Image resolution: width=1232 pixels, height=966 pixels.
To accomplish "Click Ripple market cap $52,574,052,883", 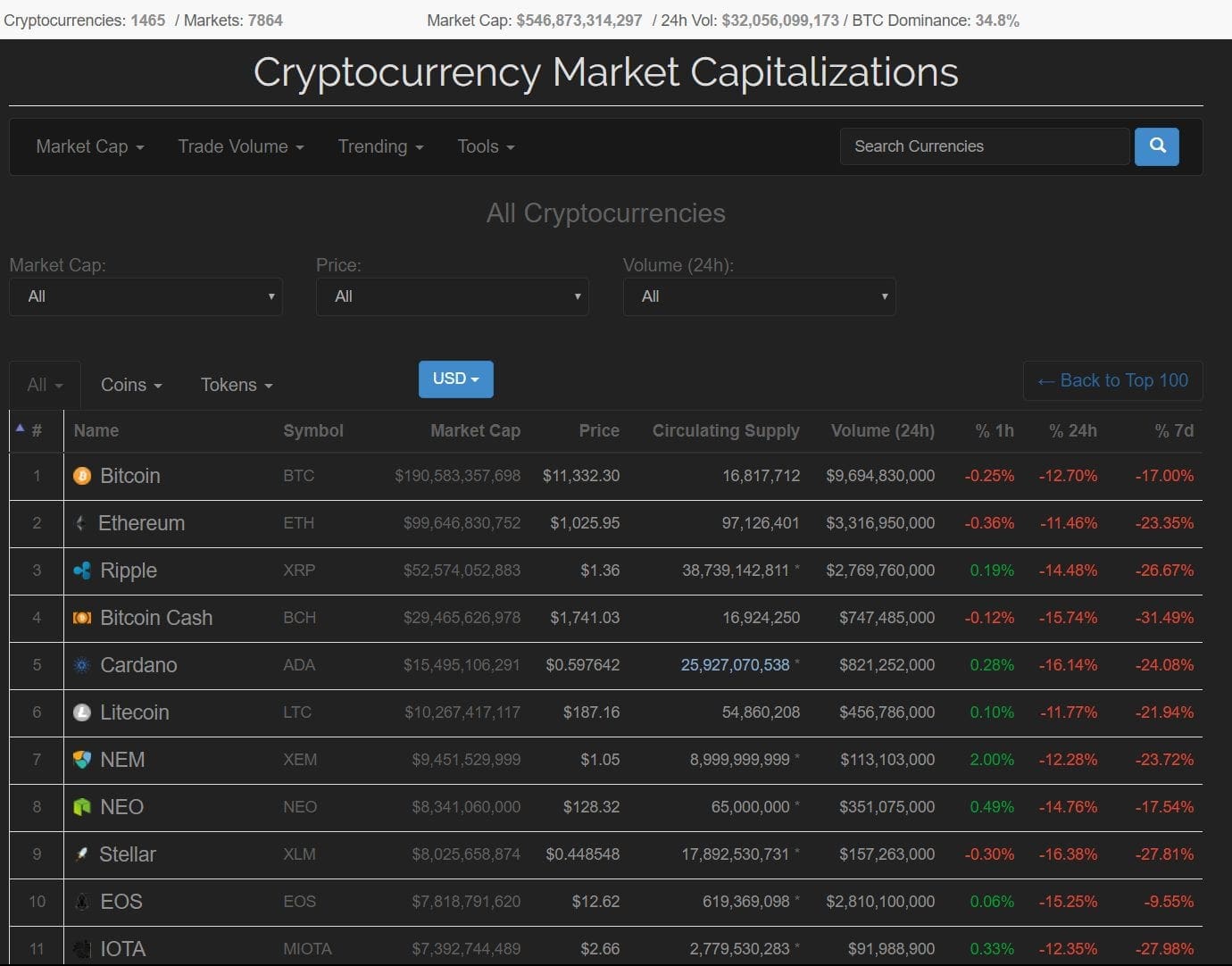I will click(x=462, y=570).
